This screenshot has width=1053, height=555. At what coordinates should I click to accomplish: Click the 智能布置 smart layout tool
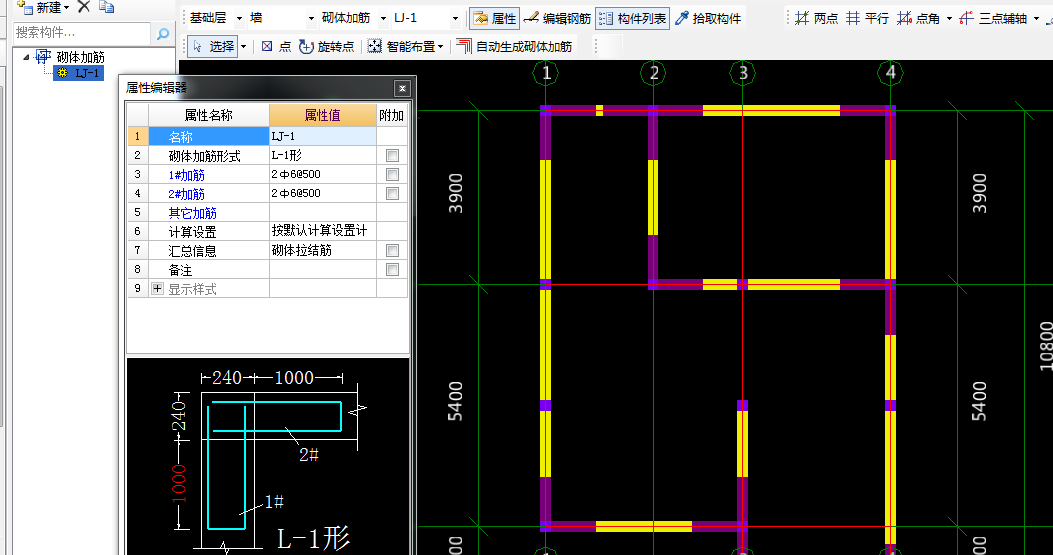click(402, 46)
